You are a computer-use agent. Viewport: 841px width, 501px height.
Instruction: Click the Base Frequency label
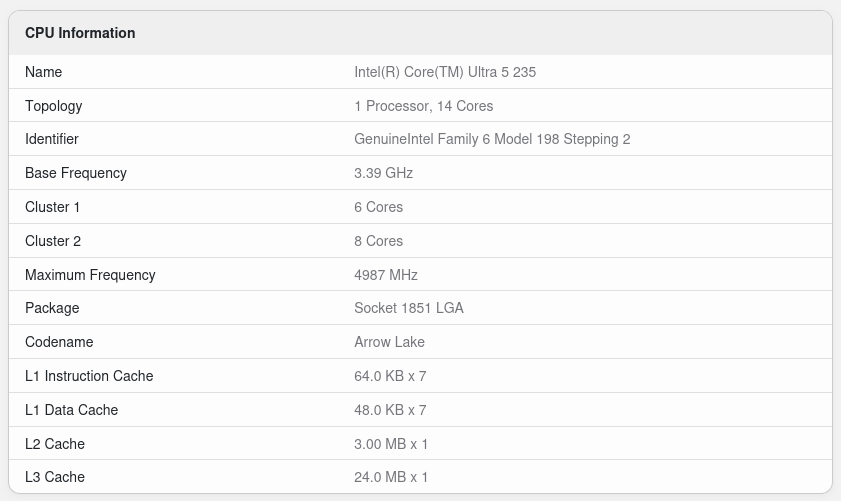[x=76, y=173]
